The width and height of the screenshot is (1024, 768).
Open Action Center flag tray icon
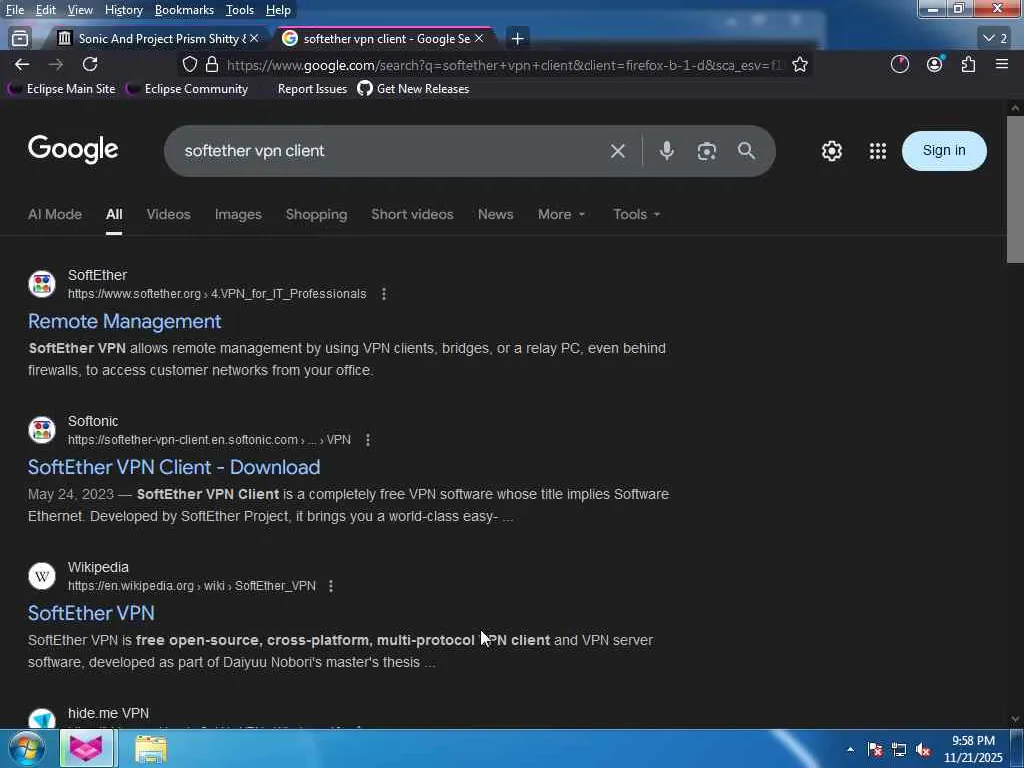click(875, 750)
